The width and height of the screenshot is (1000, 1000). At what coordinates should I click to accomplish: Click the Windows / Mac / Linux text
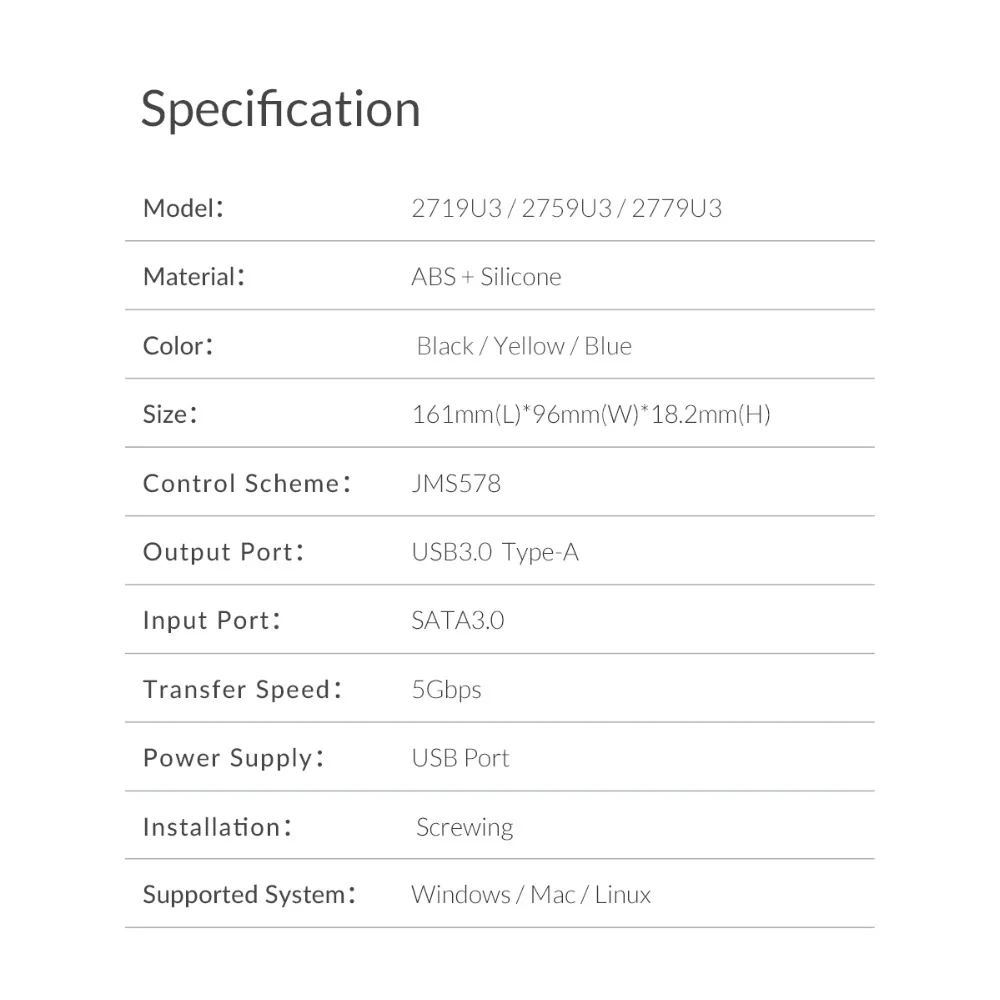pyautogui.click(x=531, y=895)
